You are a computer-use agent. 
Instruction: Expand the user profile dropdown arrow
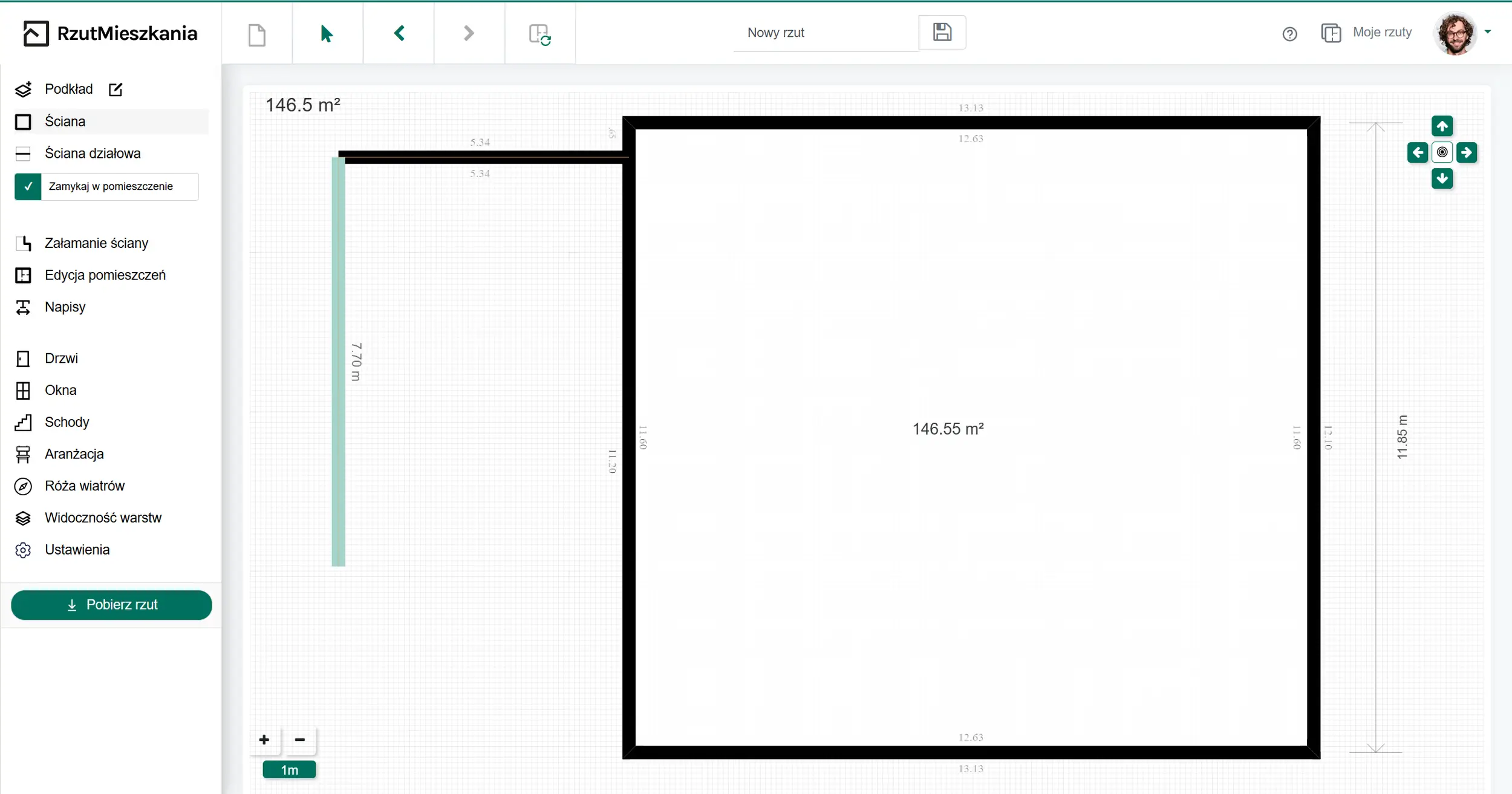[x=1488, y=32]
